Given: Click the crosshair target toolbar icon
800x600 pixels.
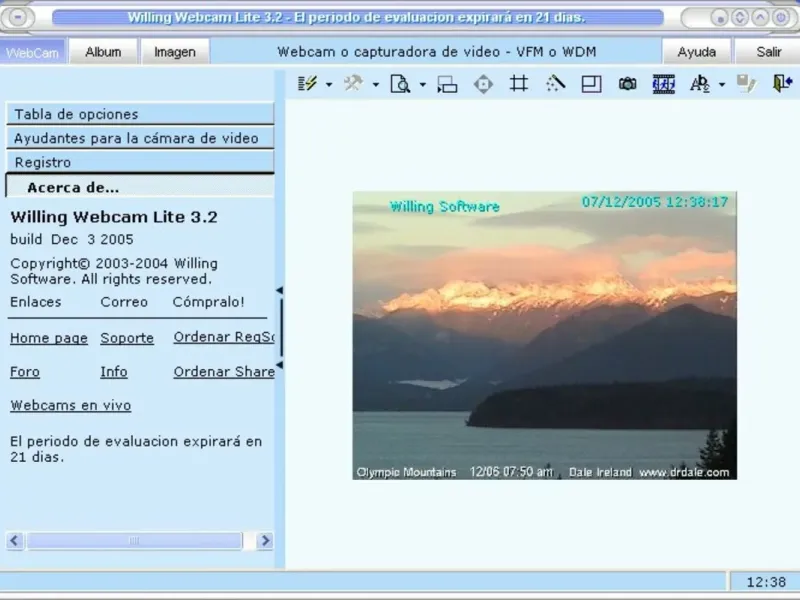Looking at the screenshot, I should coord(483,85).
